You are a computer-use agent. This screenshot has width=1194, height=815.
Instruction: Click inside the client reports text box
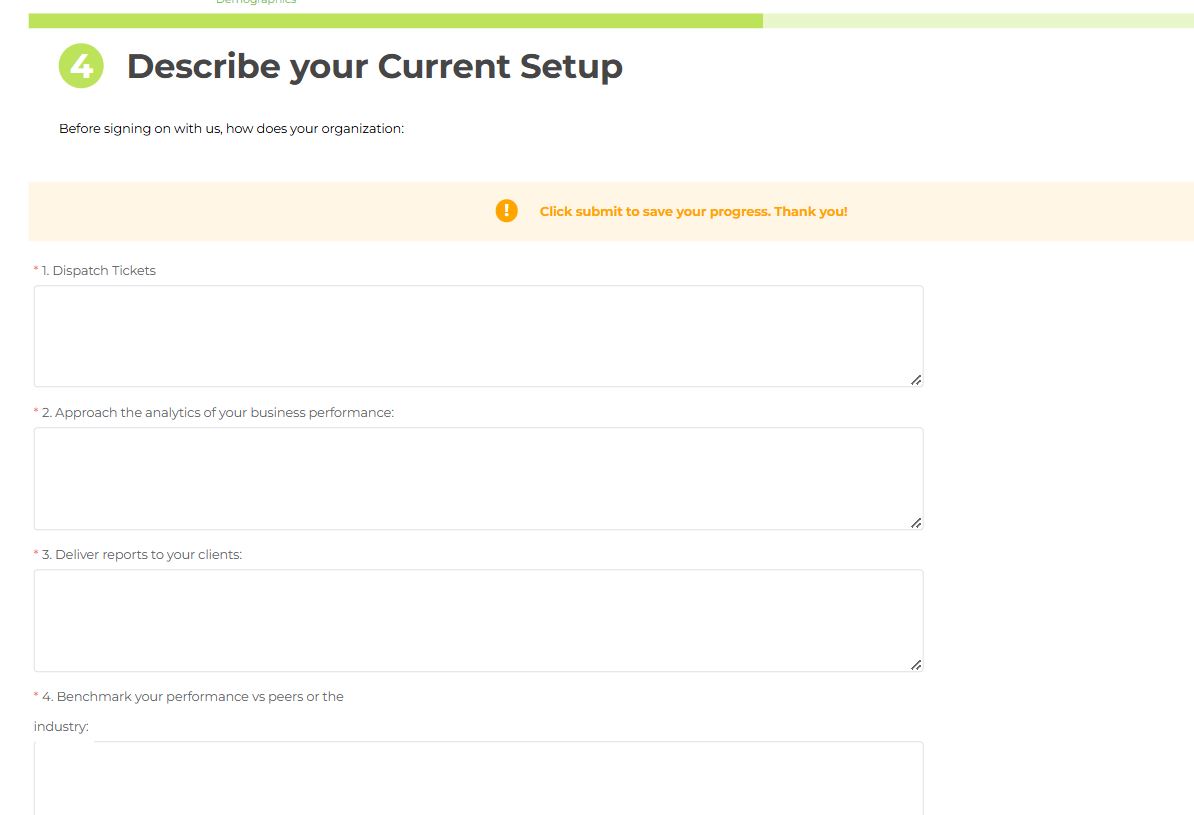pyautogui.click(x=478, y=619)
